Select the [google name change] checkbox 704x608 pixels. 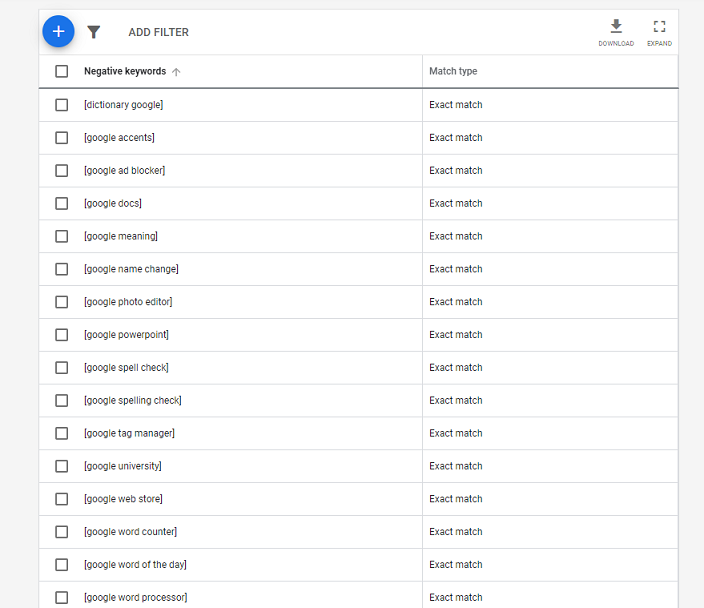(62, 269)
